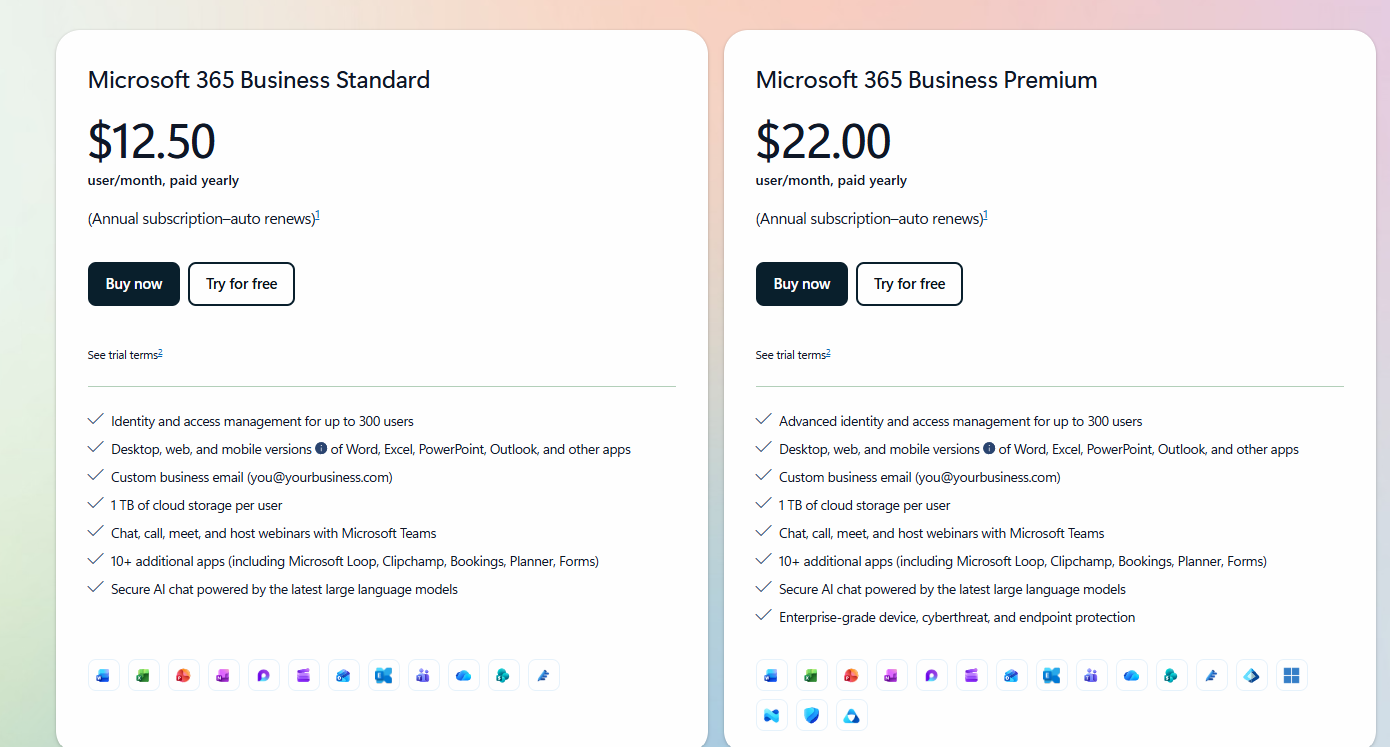Select the Microsoft Entra diamond icon
Screen dimensions: 1390x747
click(x=1252, y=675)
